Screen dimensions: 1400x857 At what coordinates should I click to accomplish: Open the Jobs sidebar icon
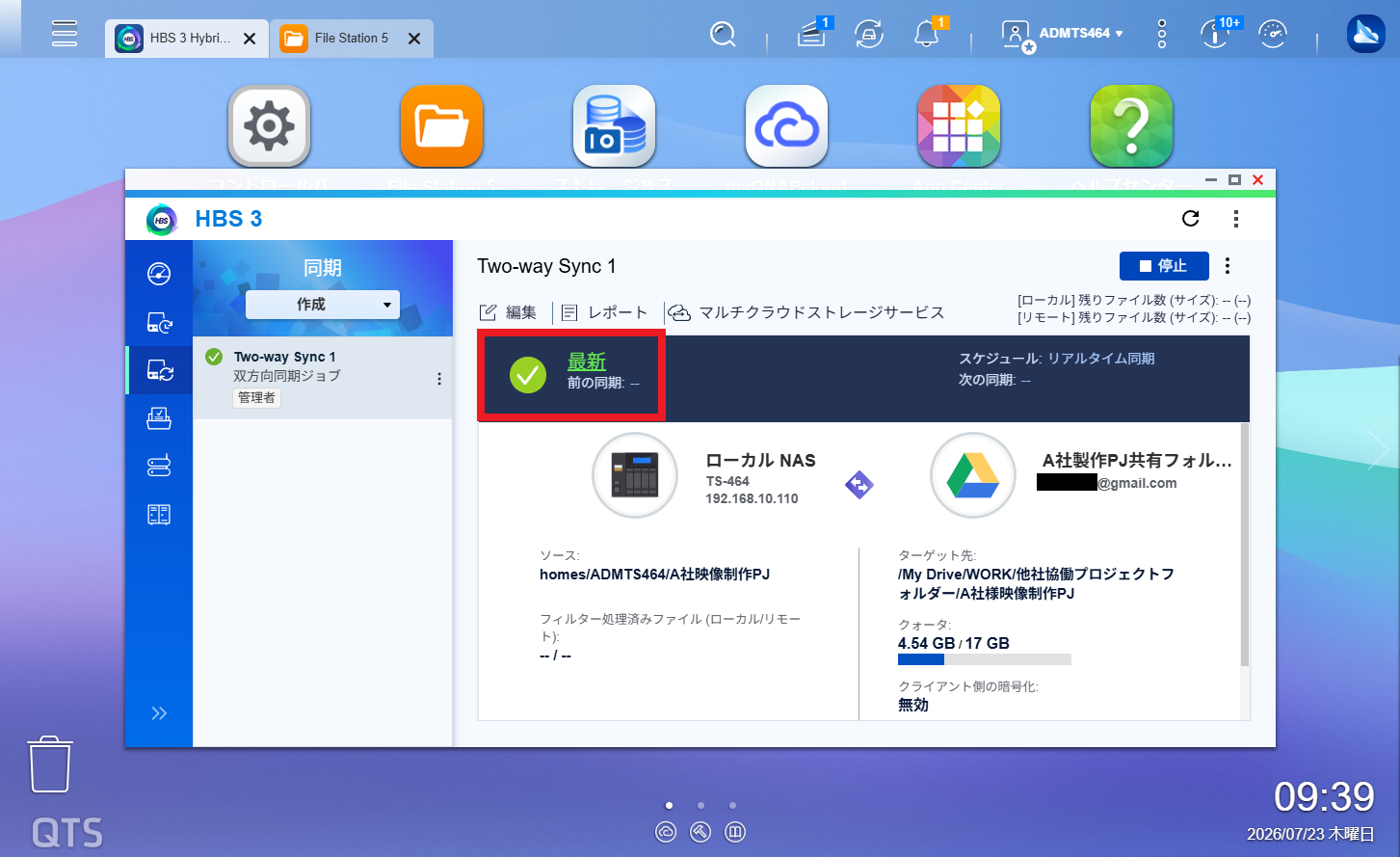[159, 418]
